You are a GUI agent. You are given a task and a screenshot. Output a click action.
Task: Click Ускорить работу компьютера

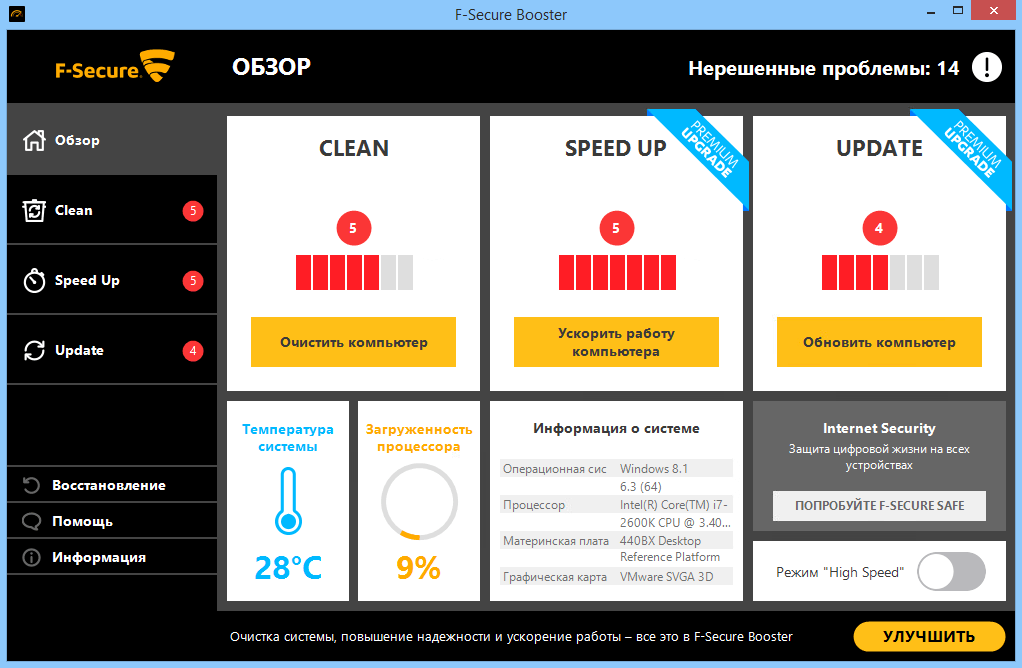click(616, 342)
